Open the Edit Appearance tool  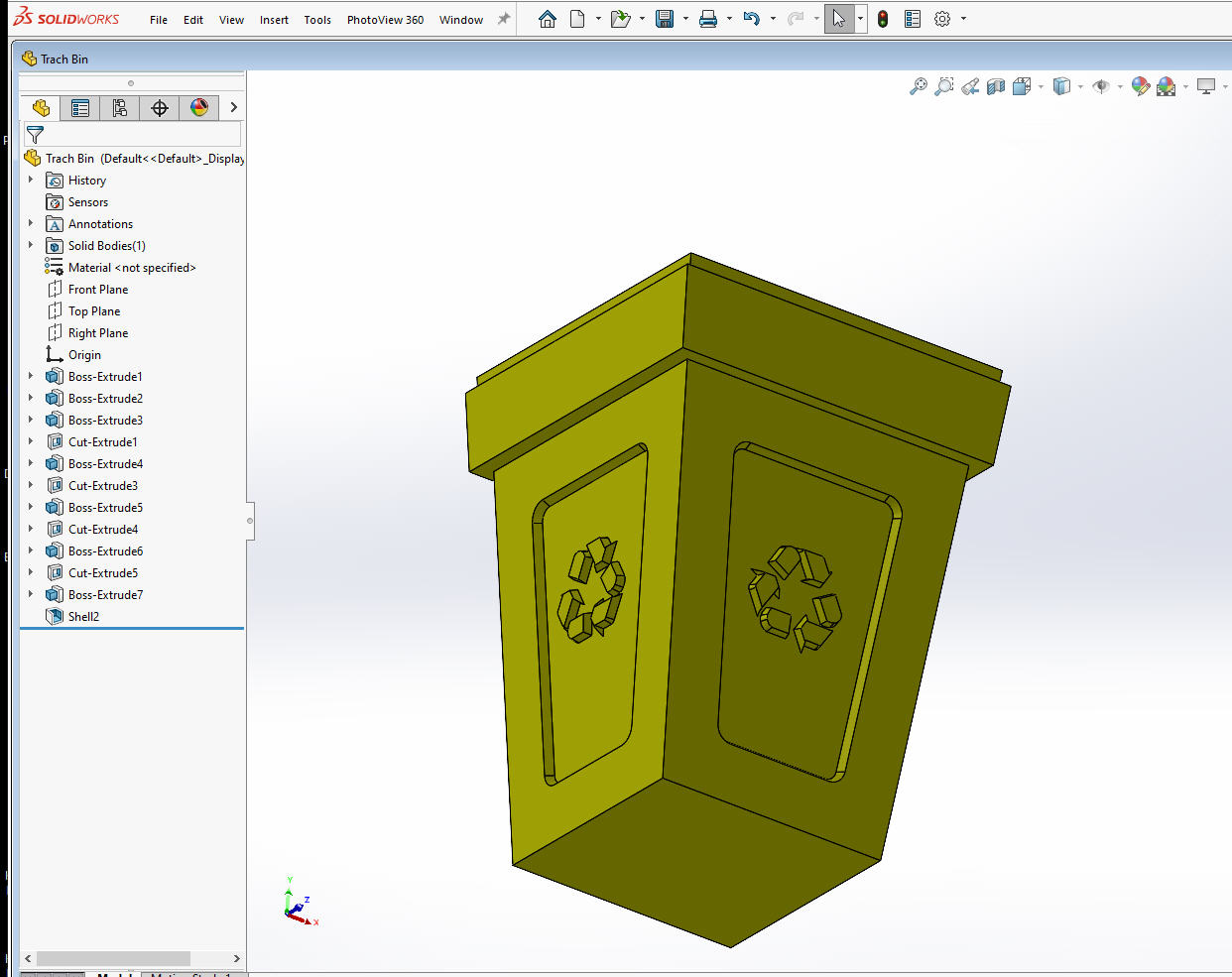click(1140, 87)
